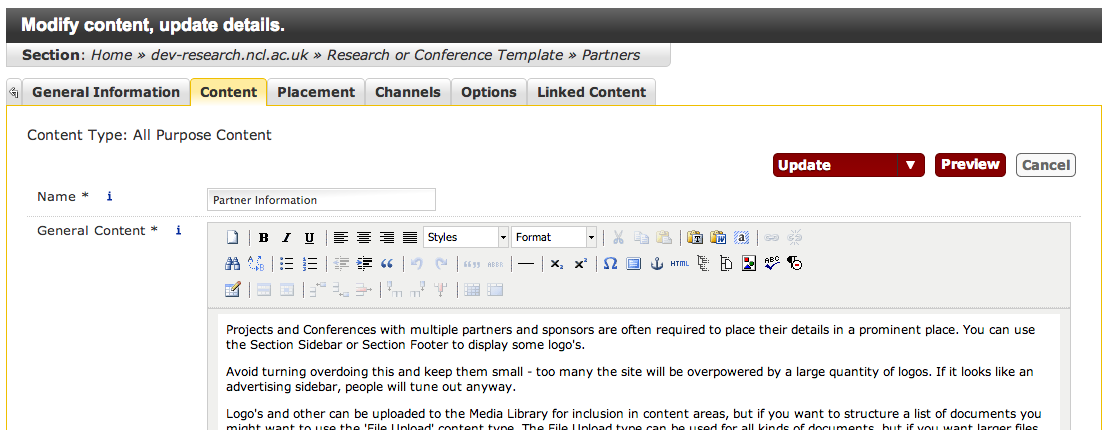Image resolution: width=1111 pixels, height=430 pixels.
Task: Insert a horizontal rule
Action: [526, 264]
